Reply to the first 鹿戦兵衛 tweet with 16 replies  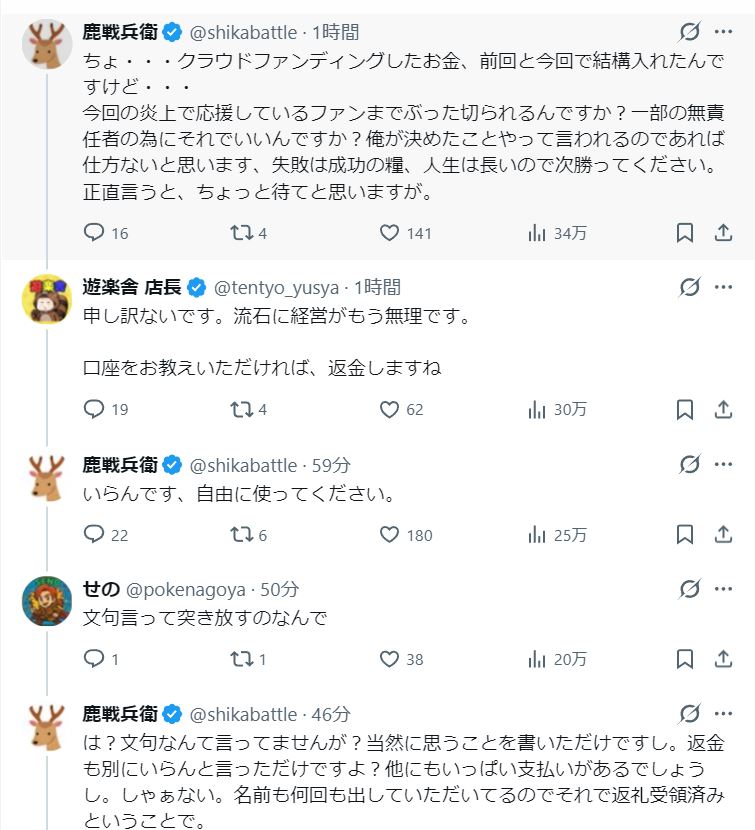pyautogui.click(x=94, y=233)
